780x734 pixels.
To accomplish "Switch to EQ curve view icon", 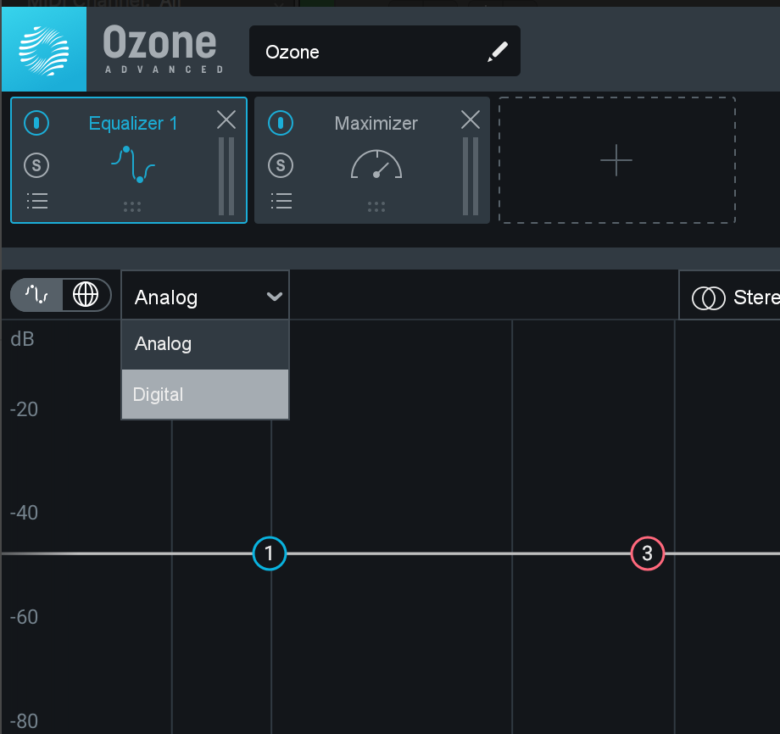I will (37, 295).
